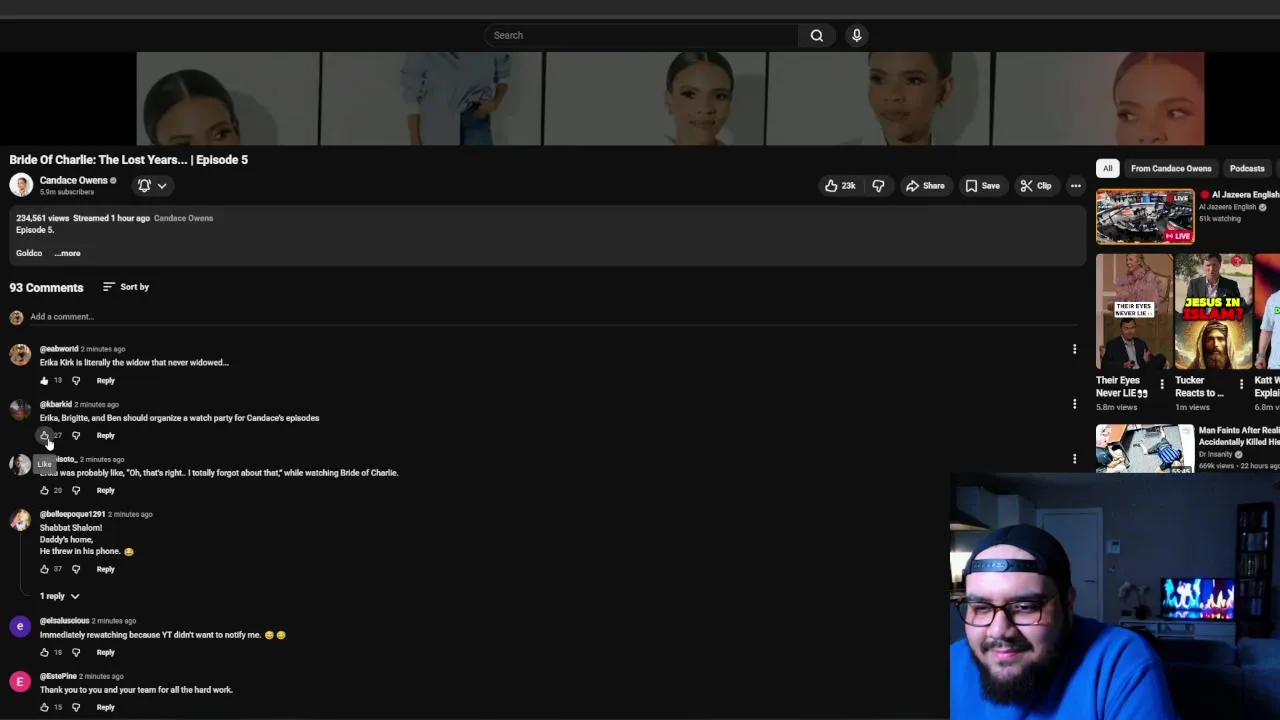Viewport: 1280px width, 720px height.
Task: Open 'Their Eyes Never LIE' short
Action: [1134, 312]
